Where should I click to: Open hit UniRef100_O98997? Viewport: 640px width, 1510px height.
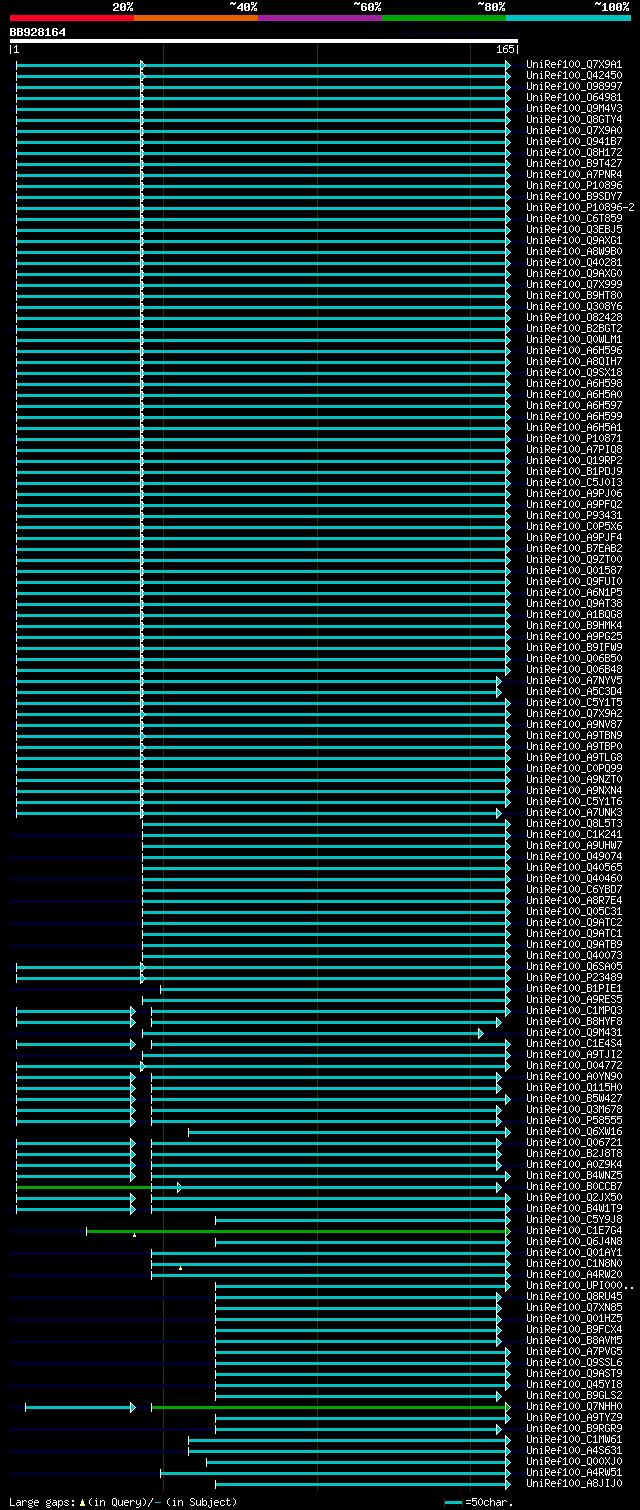(574, 87)
